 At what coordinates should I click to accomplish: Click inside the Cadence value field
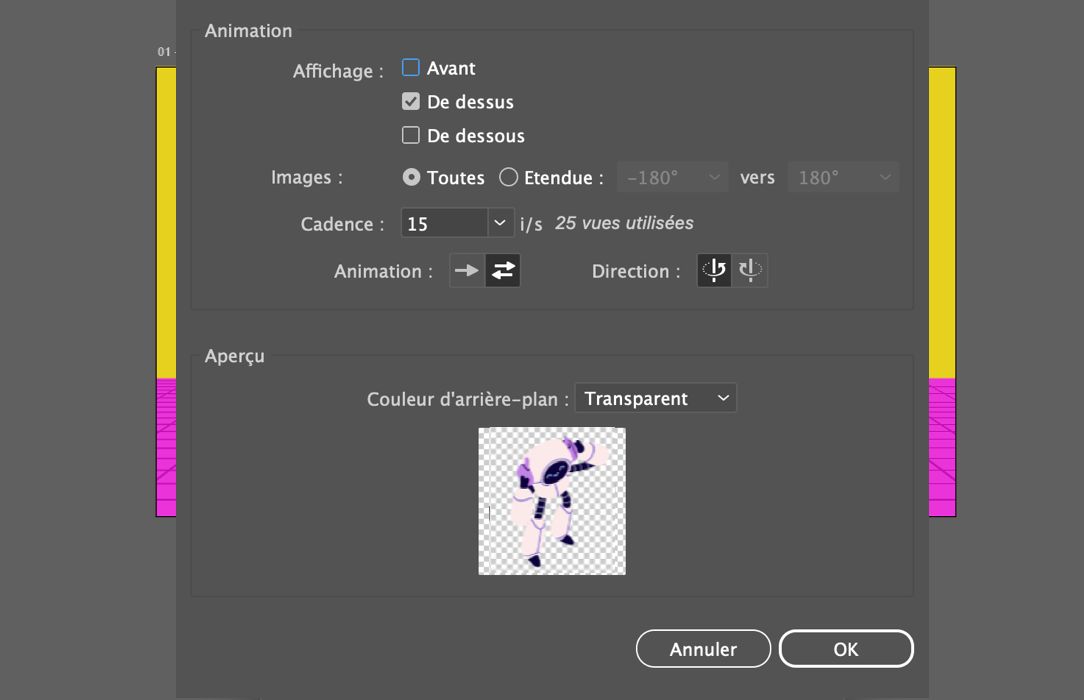(x=440, y=222)
